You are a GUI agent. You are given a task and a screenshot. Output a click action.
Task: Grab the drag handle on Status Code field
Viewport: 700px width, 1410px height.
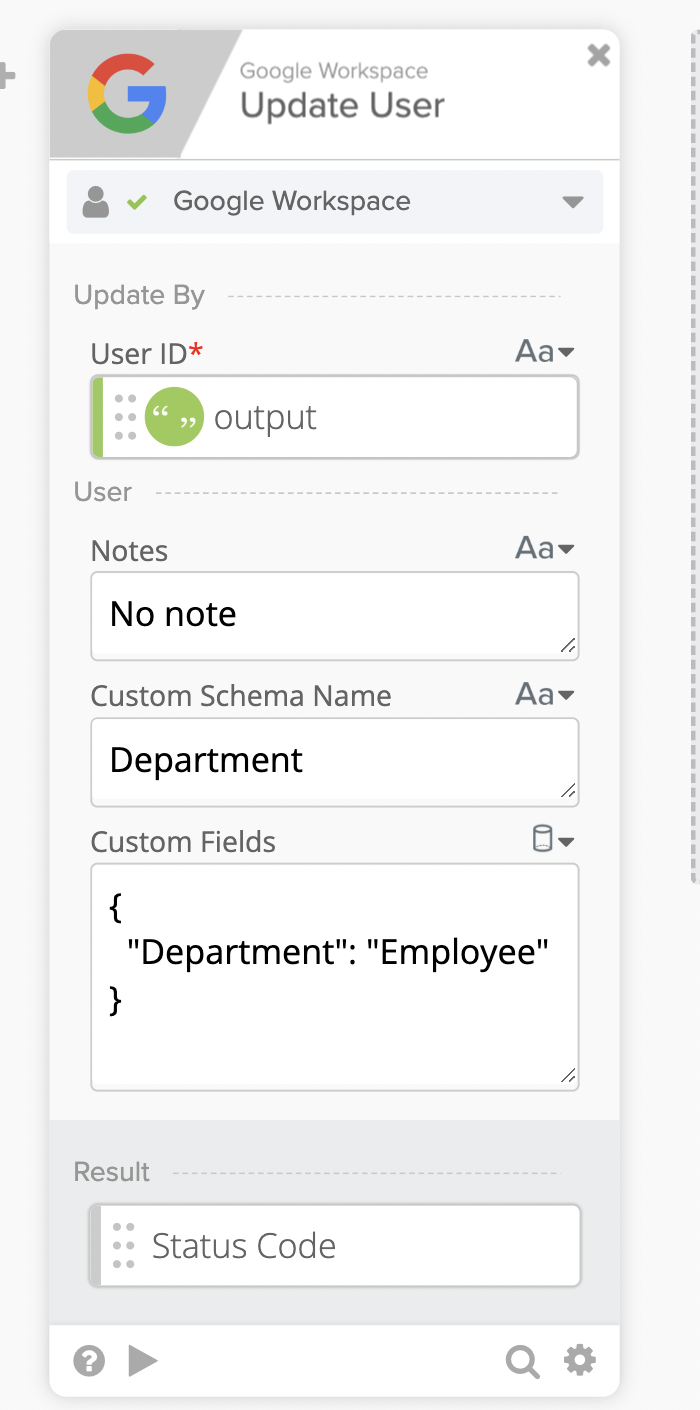124,1245
